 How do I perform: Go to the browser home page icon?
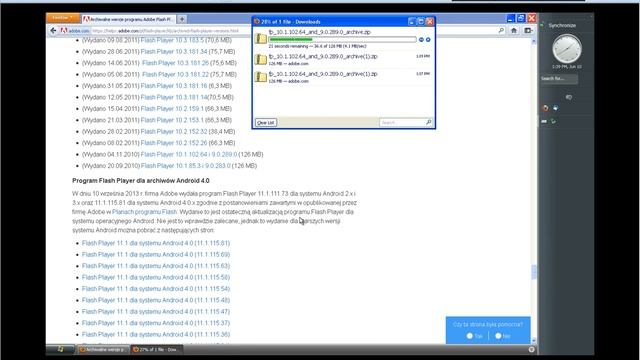pos(514,31)
